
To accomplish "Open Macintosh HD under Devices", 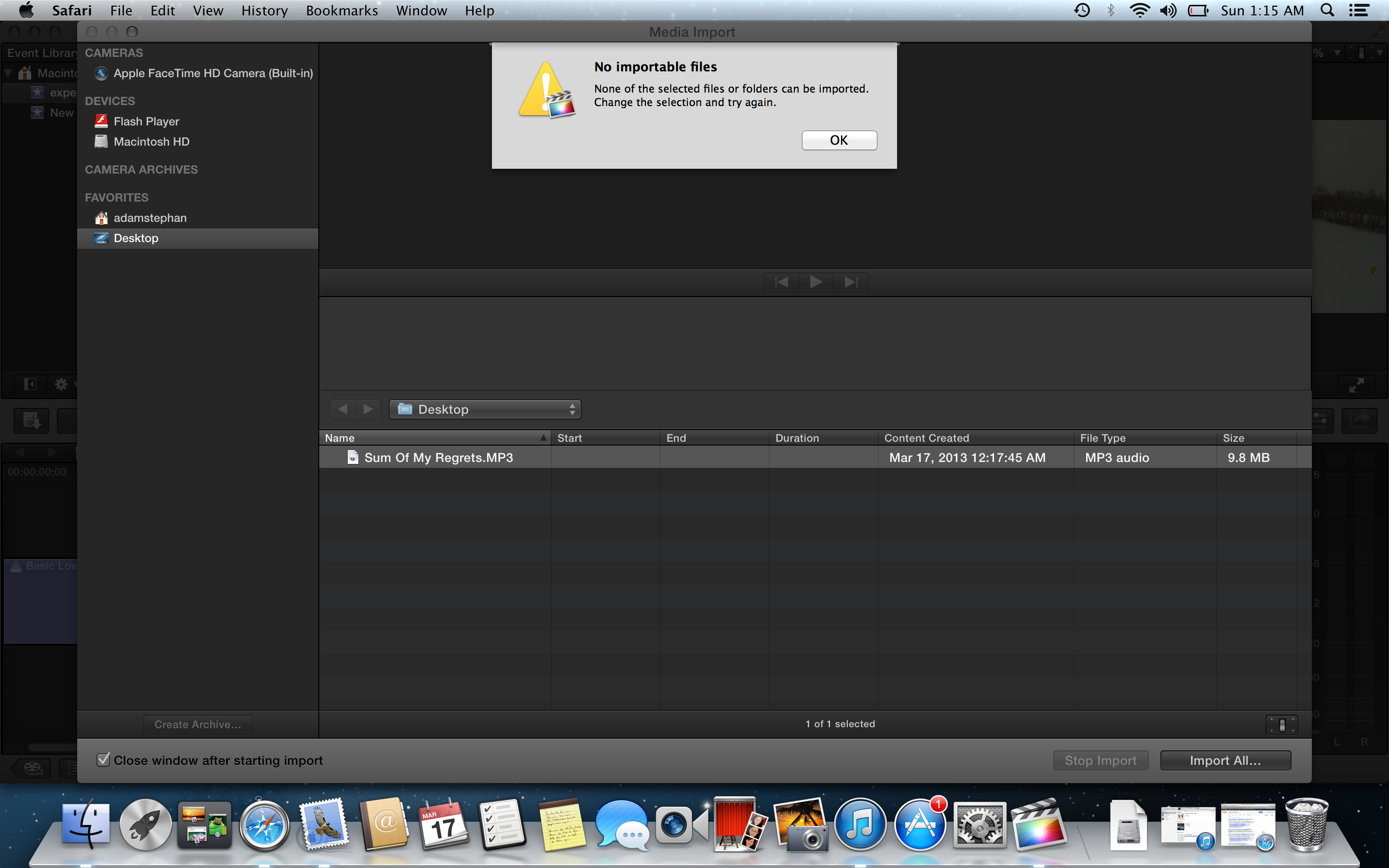I will coord(151,141).
